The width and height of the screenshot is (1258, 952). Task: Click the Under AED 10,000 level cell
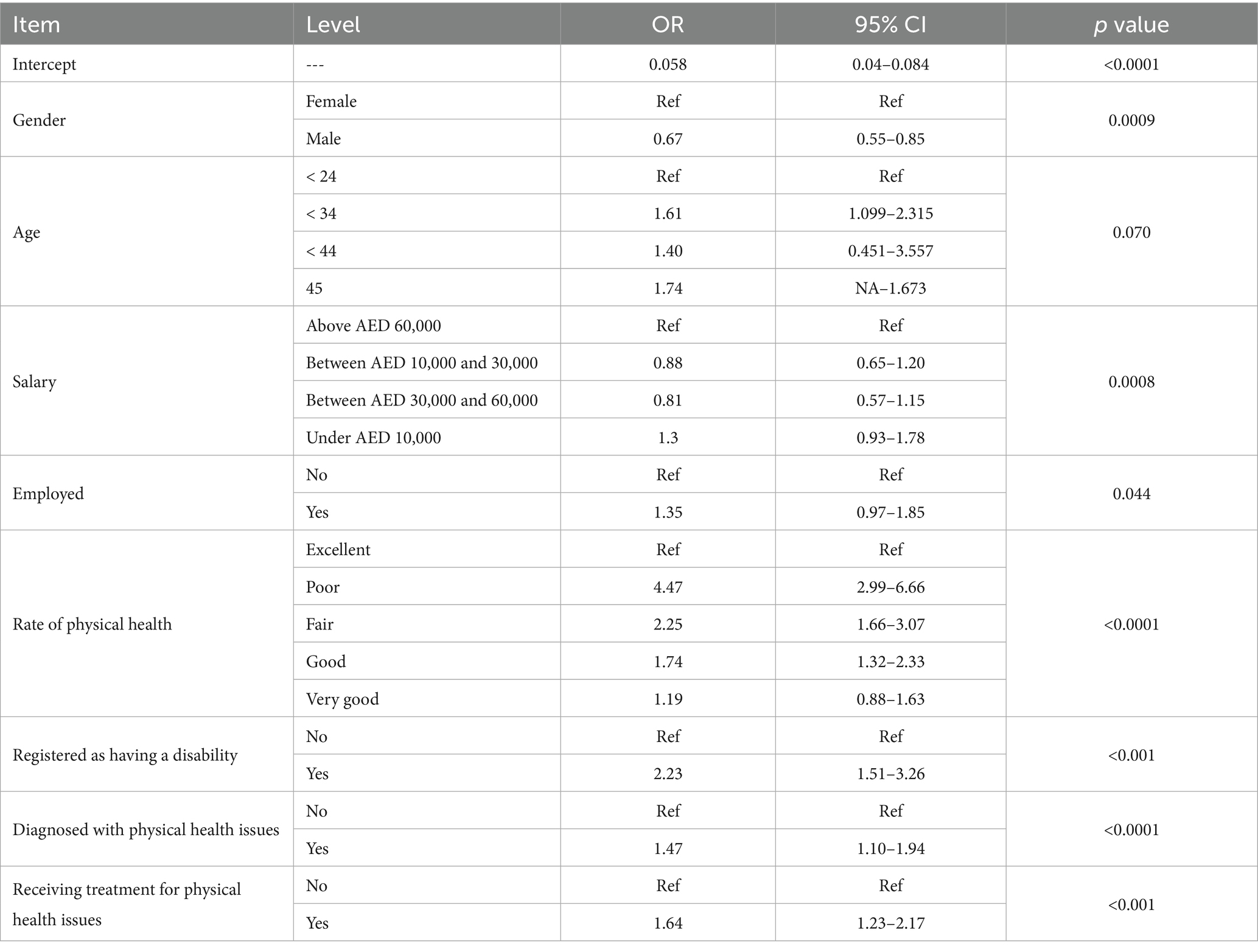(373, 438)
